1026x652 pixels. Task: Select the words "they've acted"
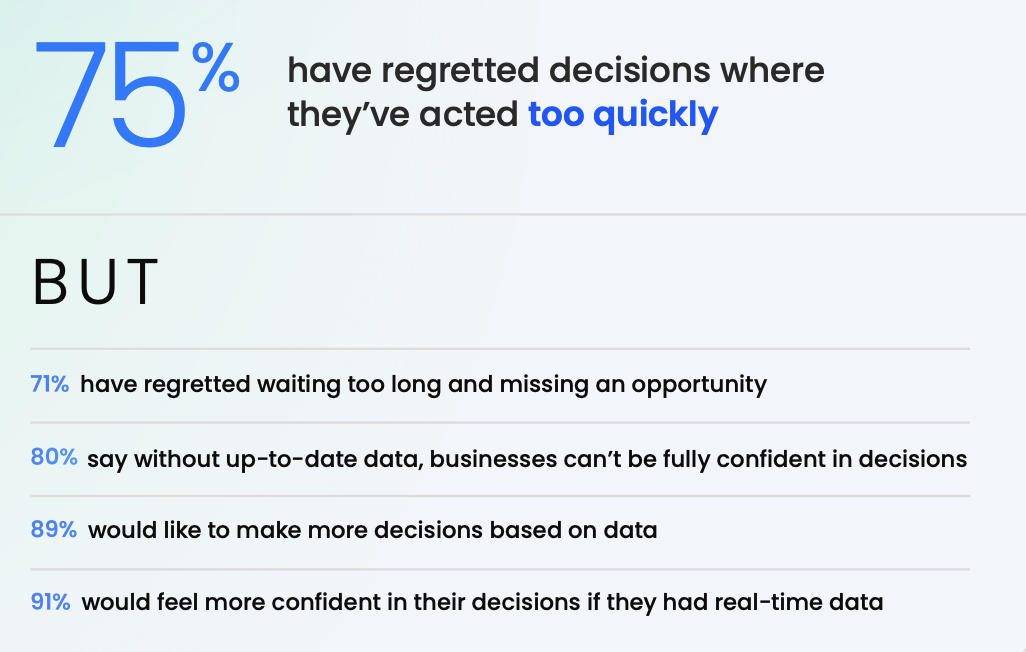click(x=403, y=115)
